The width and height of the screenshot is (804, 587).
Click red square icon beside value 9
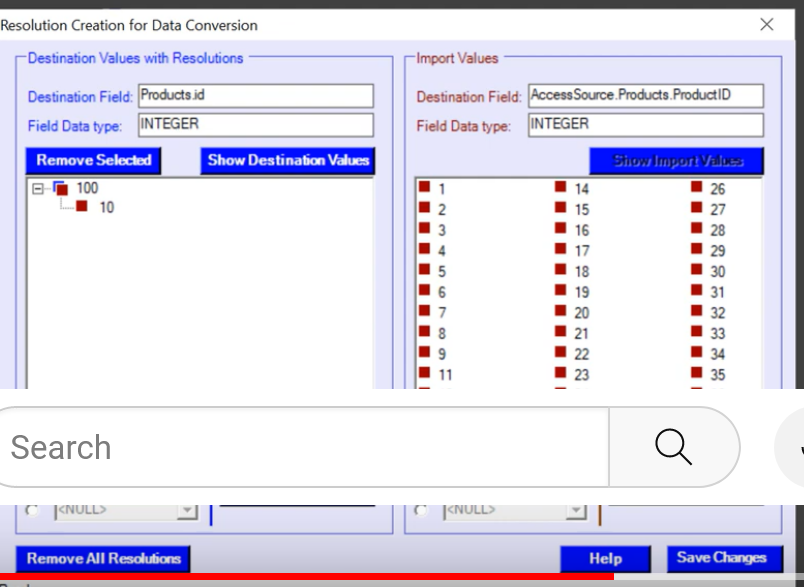425,353
